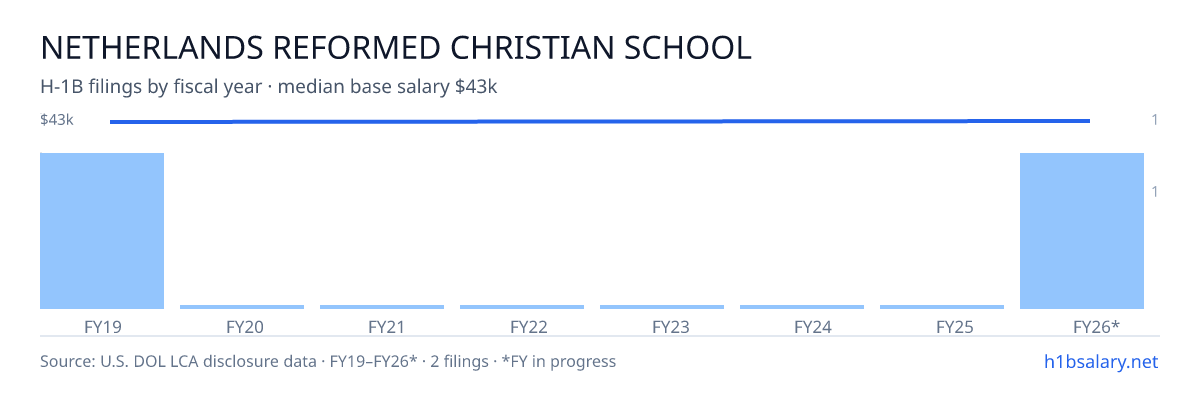Click the FY22 axis label
This screenshot has width=1200, height=400.
pos(528,326)
